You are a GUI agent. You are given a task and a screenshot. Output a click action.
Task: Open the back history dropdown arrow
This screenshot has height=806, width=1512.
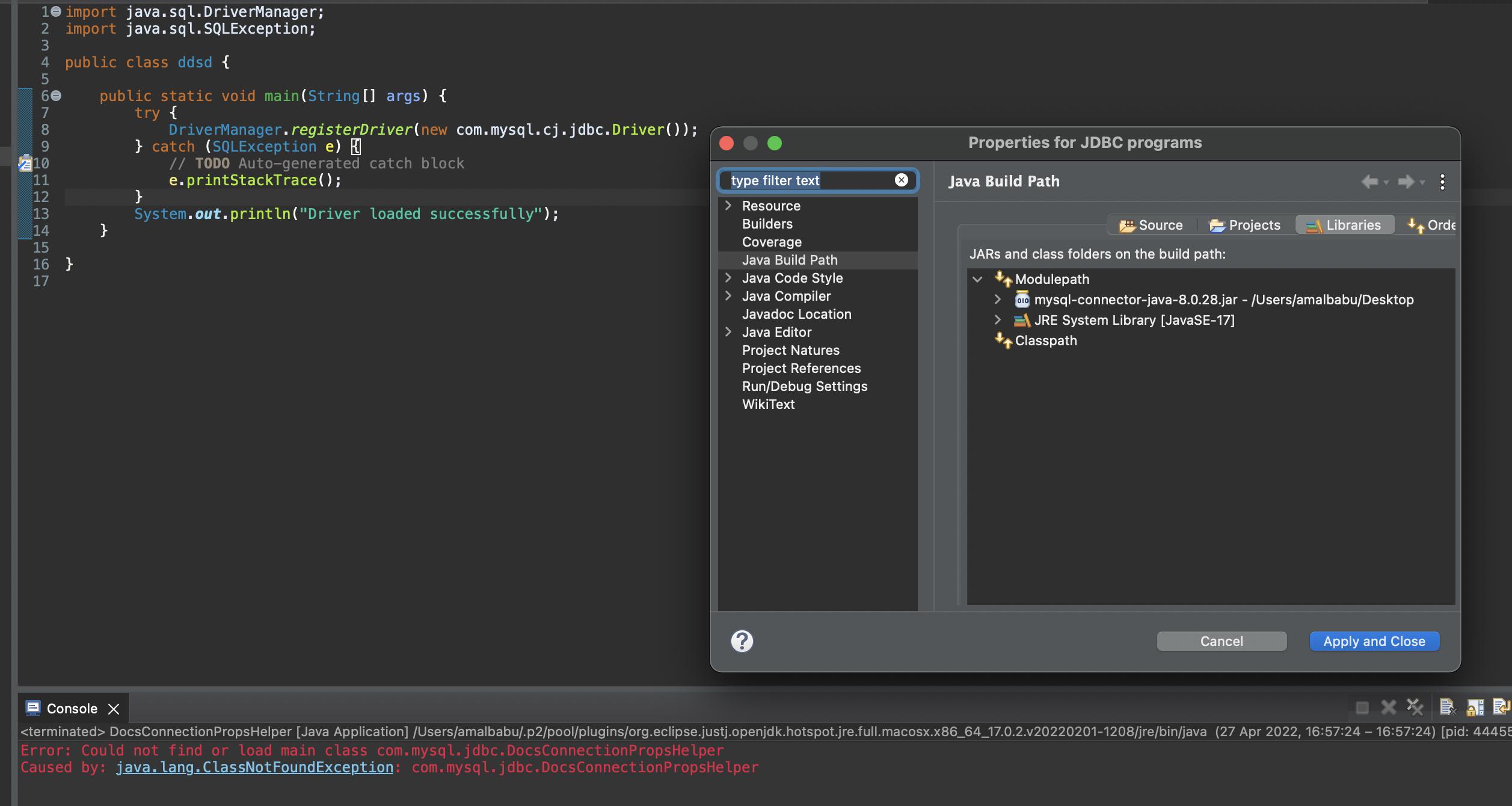pyautogui.click(x=1386, y=182)
